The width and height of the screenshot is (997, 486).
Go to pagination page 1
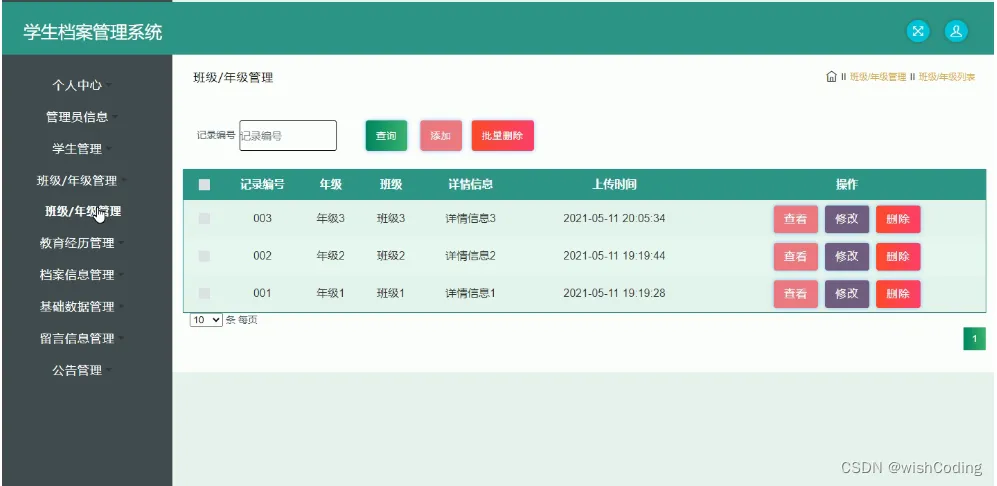pyautogui.click(x=974, y=339)
